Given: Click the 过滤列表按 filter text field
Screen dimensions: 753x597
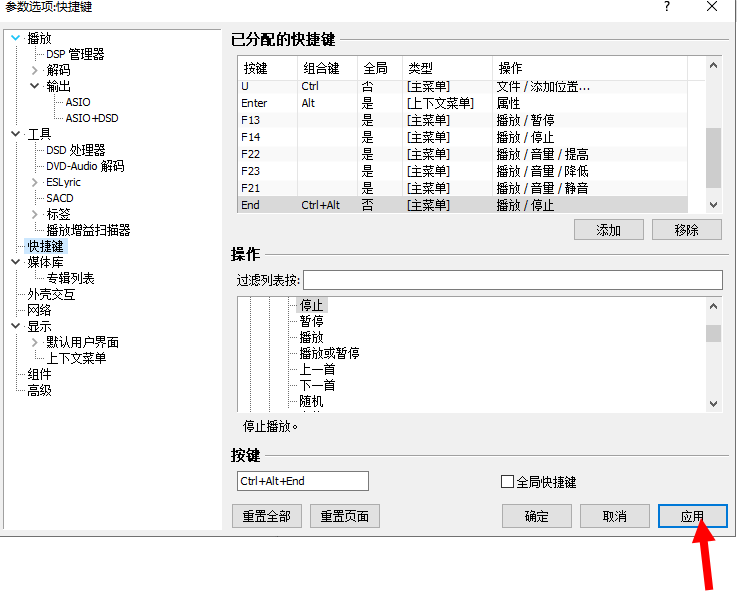Looking at the screenshot, I should (x=512, y=280).
